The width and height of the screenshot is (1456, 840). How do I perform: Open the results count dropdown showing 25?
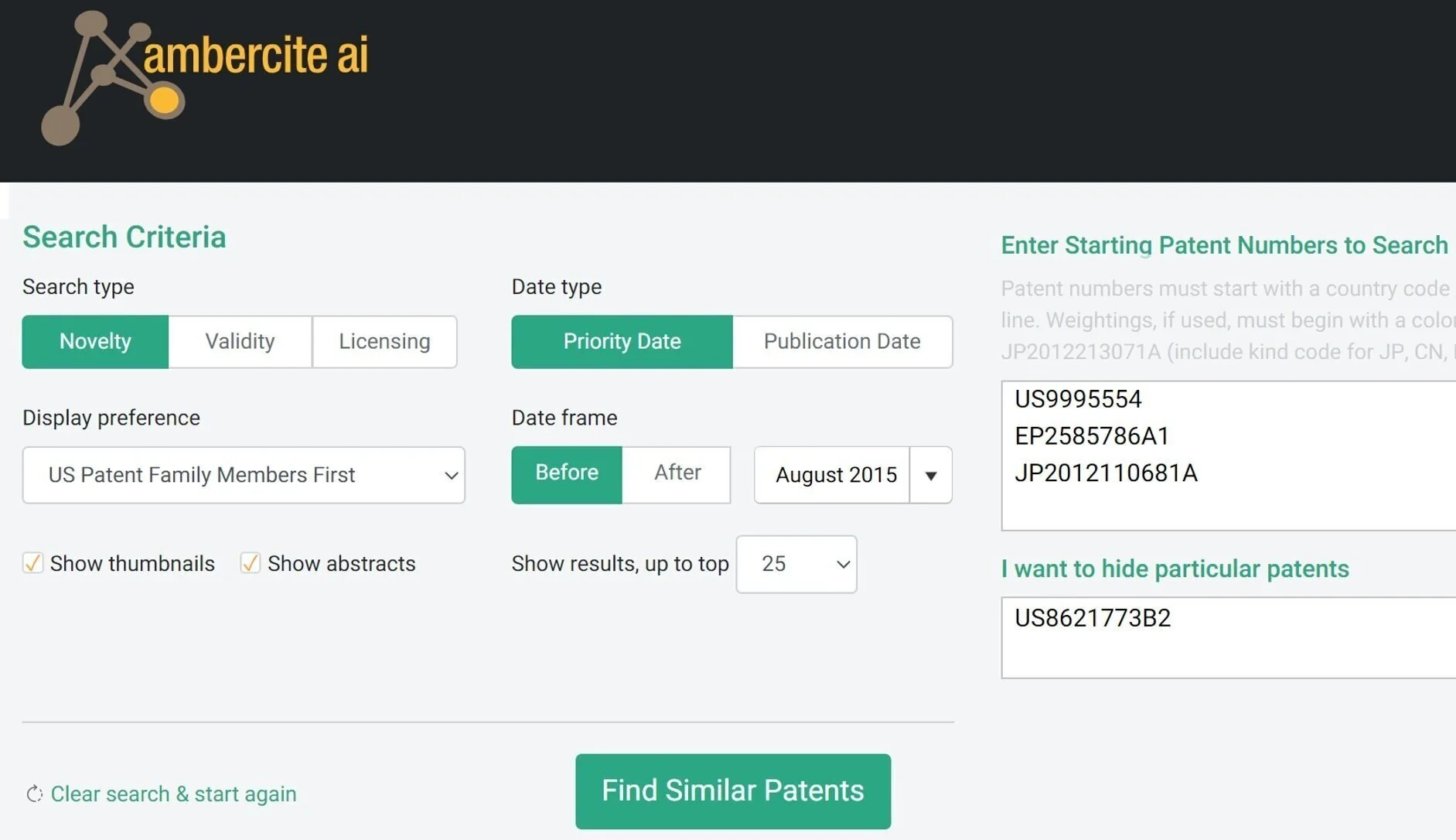point(796,564)
